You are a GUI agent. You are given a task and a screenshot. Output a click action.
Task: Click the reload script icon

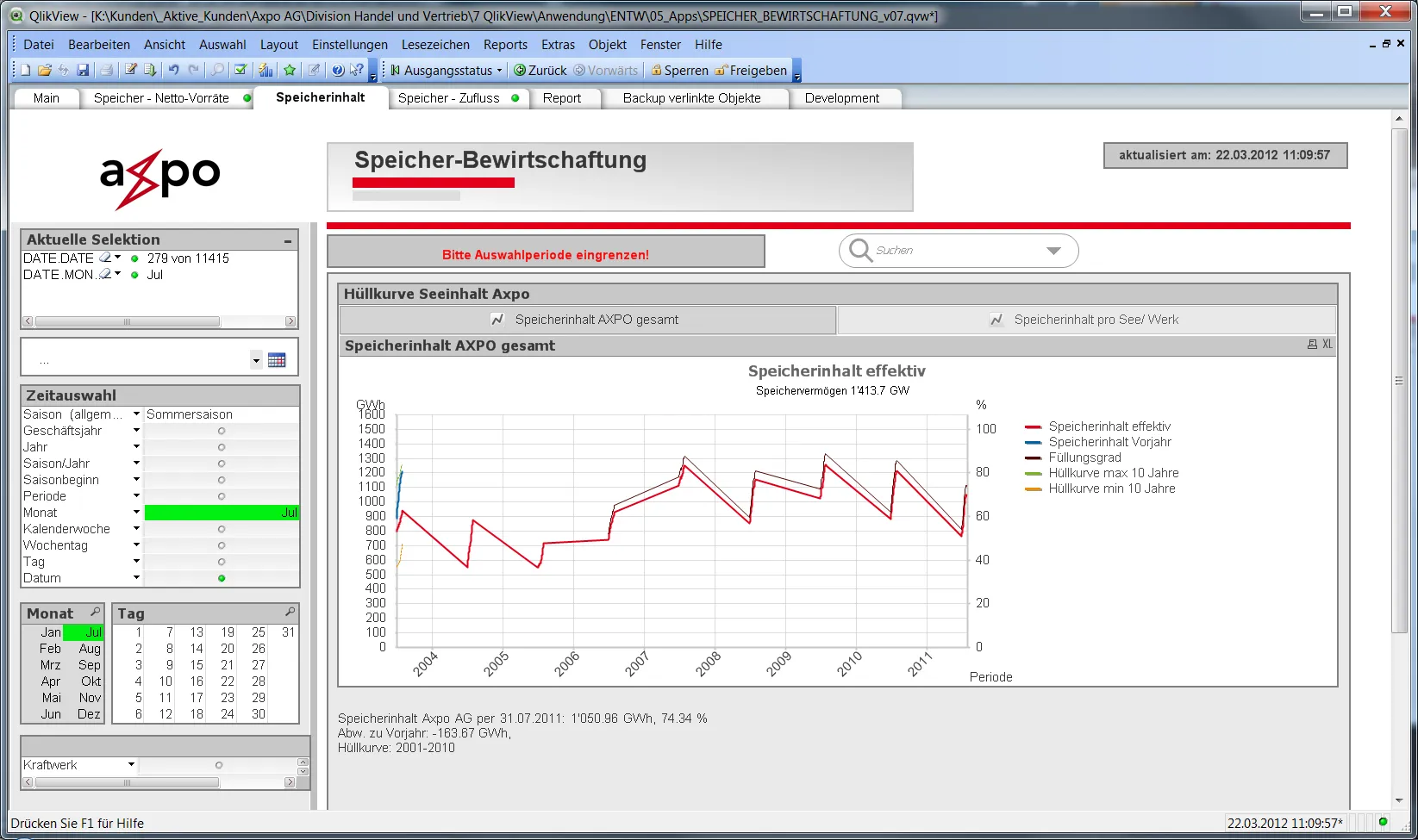(x=151, y=70)
